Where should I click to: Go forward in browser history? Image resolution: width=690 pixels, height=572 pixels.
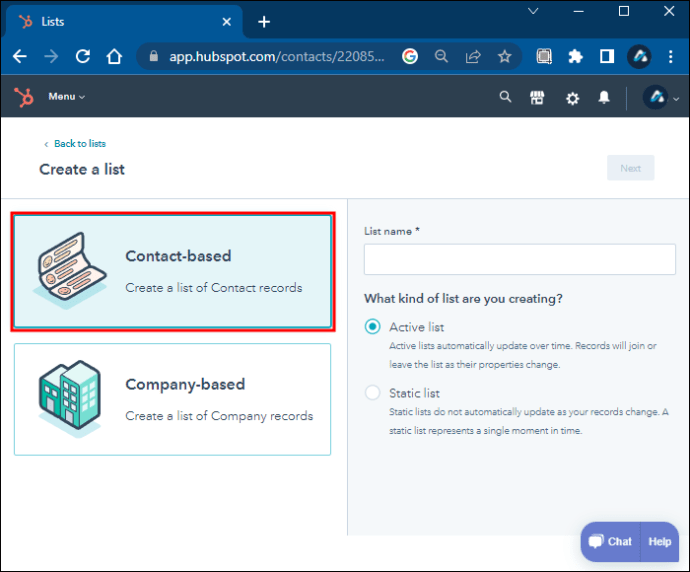51,56
